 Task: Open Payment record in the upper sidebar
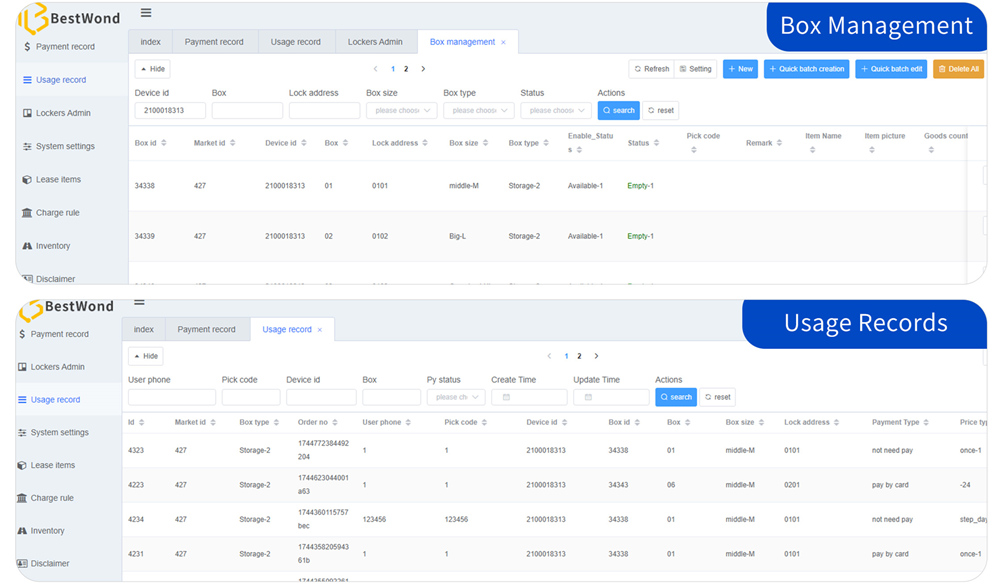65,47
